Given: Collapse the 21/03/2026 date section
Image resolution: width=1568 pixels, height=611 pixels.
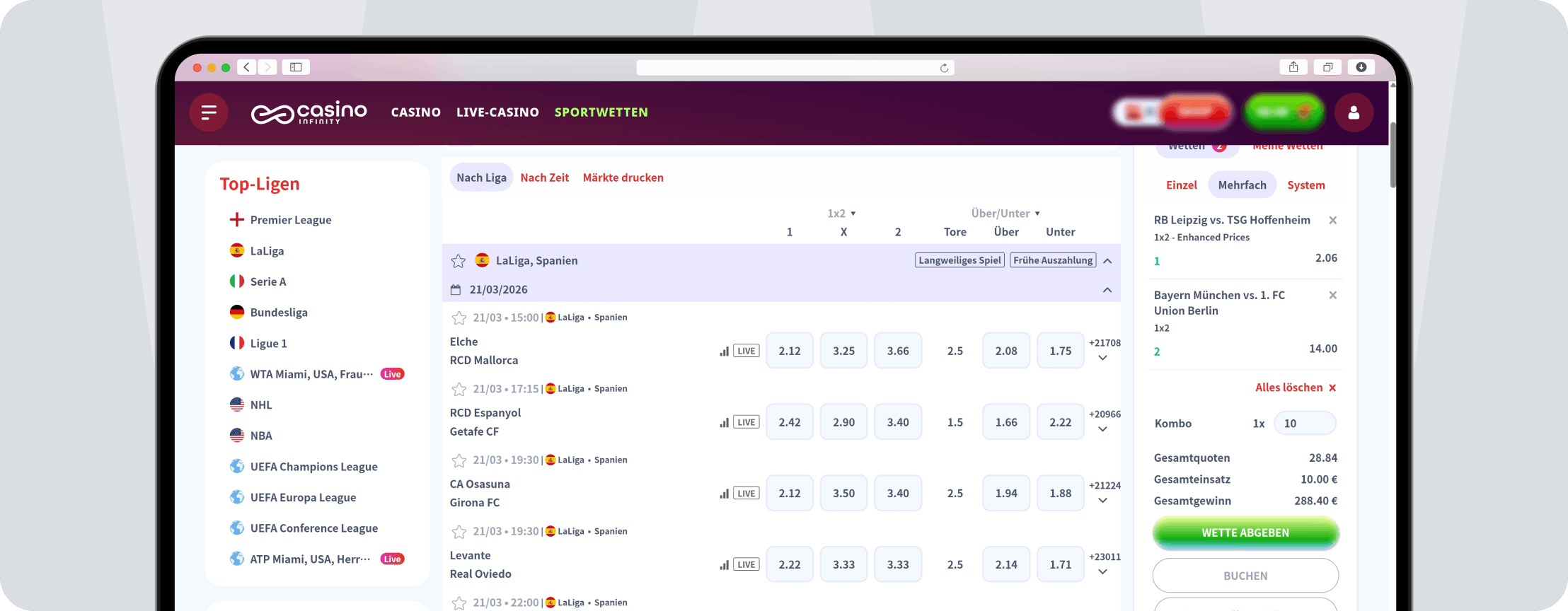Looking at the screenshot, I should (x=1107, y=290).
